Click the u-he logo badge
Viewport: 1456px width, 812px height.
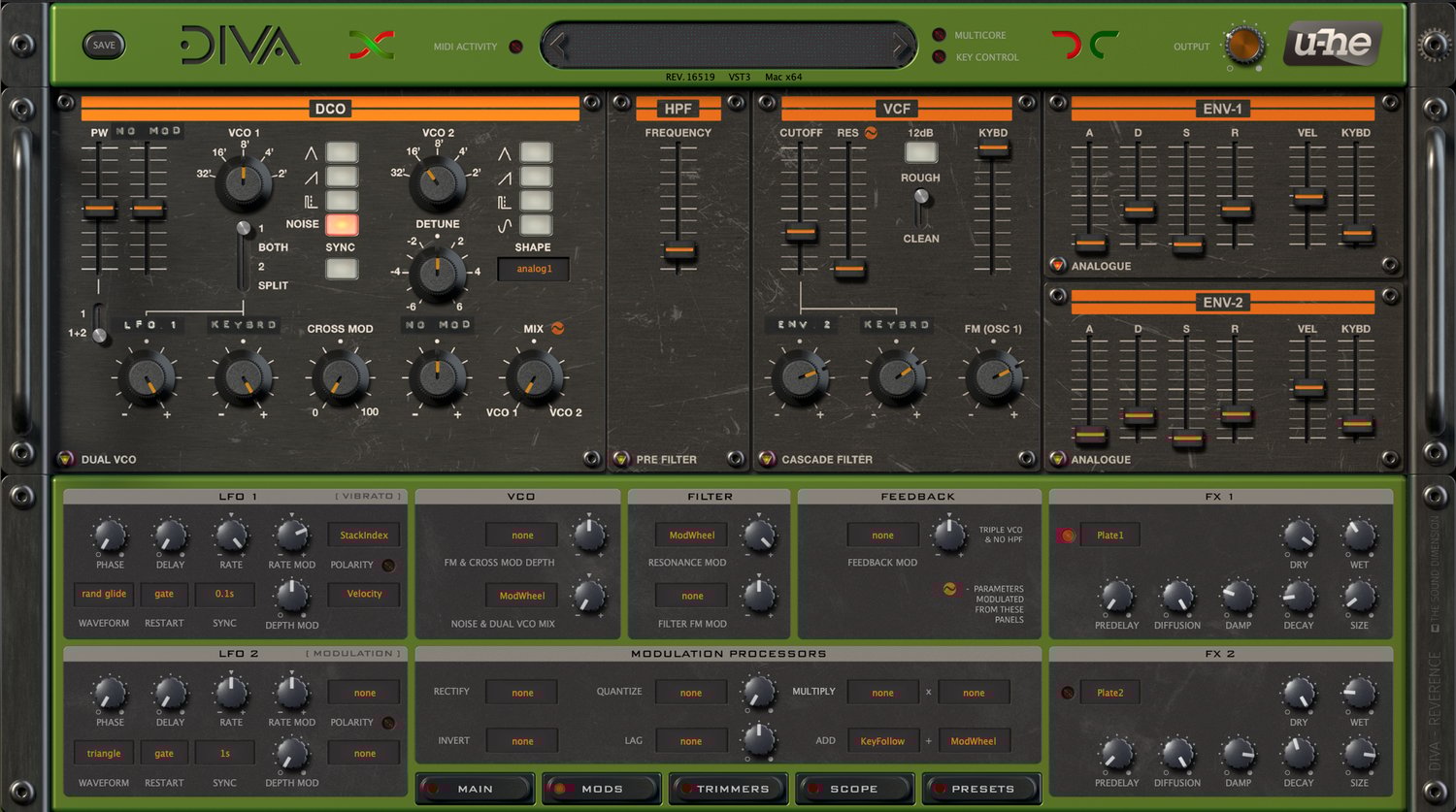pyautogui.click(x=1334, y=45)
